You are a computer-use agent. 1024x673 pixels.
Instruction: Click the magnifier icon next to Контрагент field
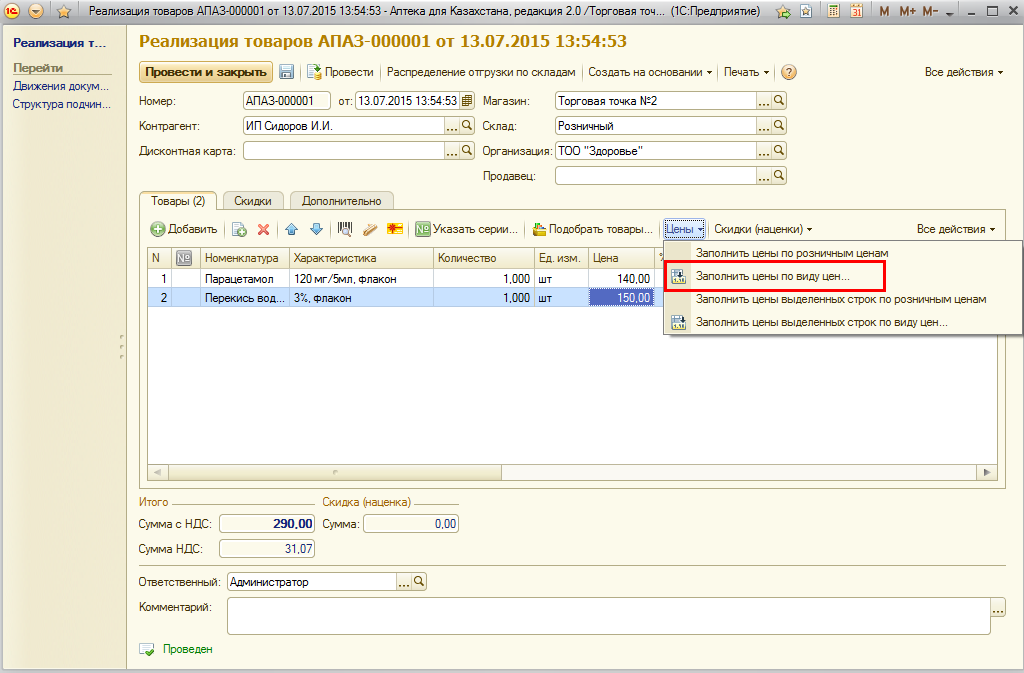point(467,126)
